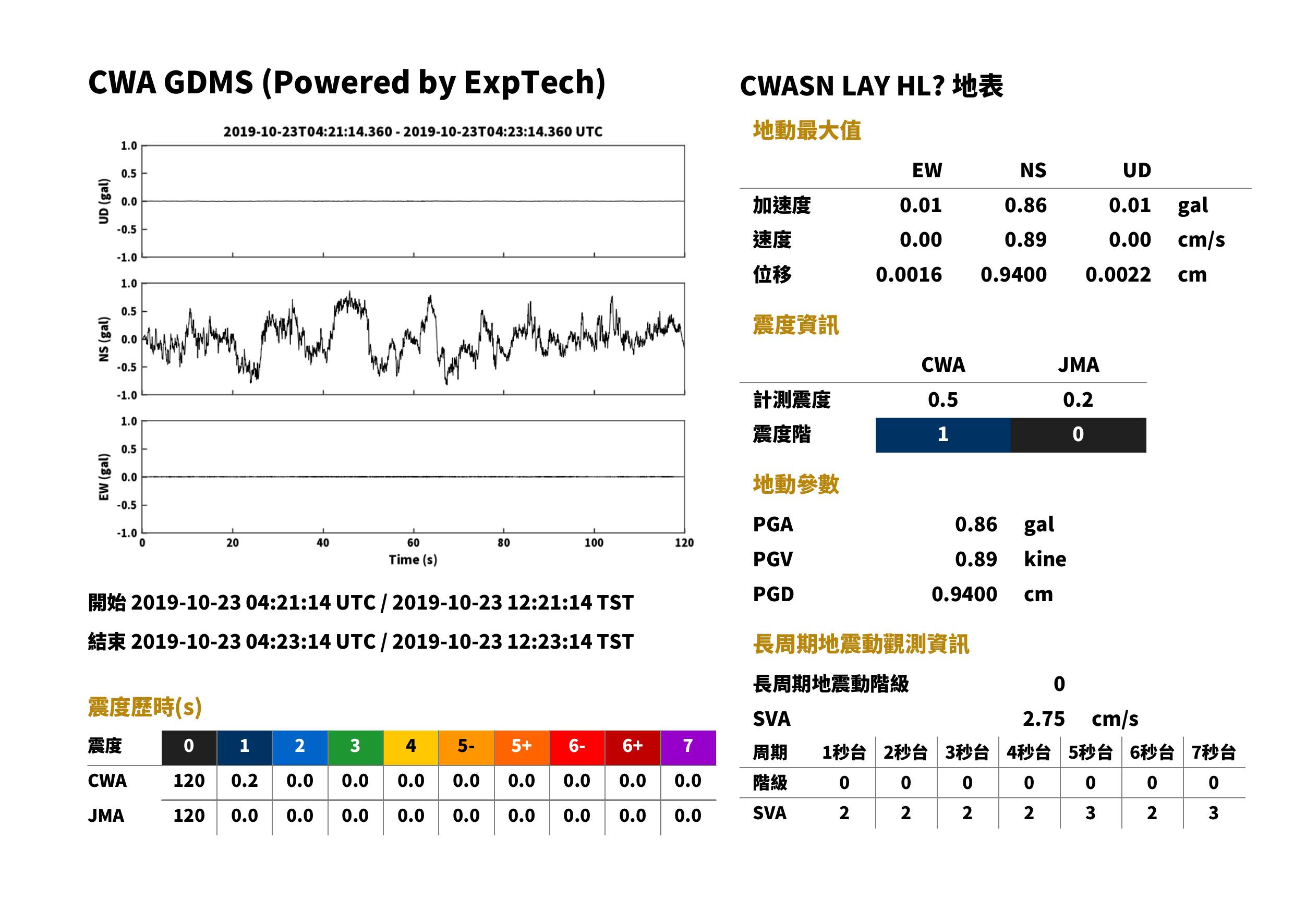Viewport: 1294px width, 924px height.
Task: Click the CWA GDMS title heading
Action: [x=347, y=83]
